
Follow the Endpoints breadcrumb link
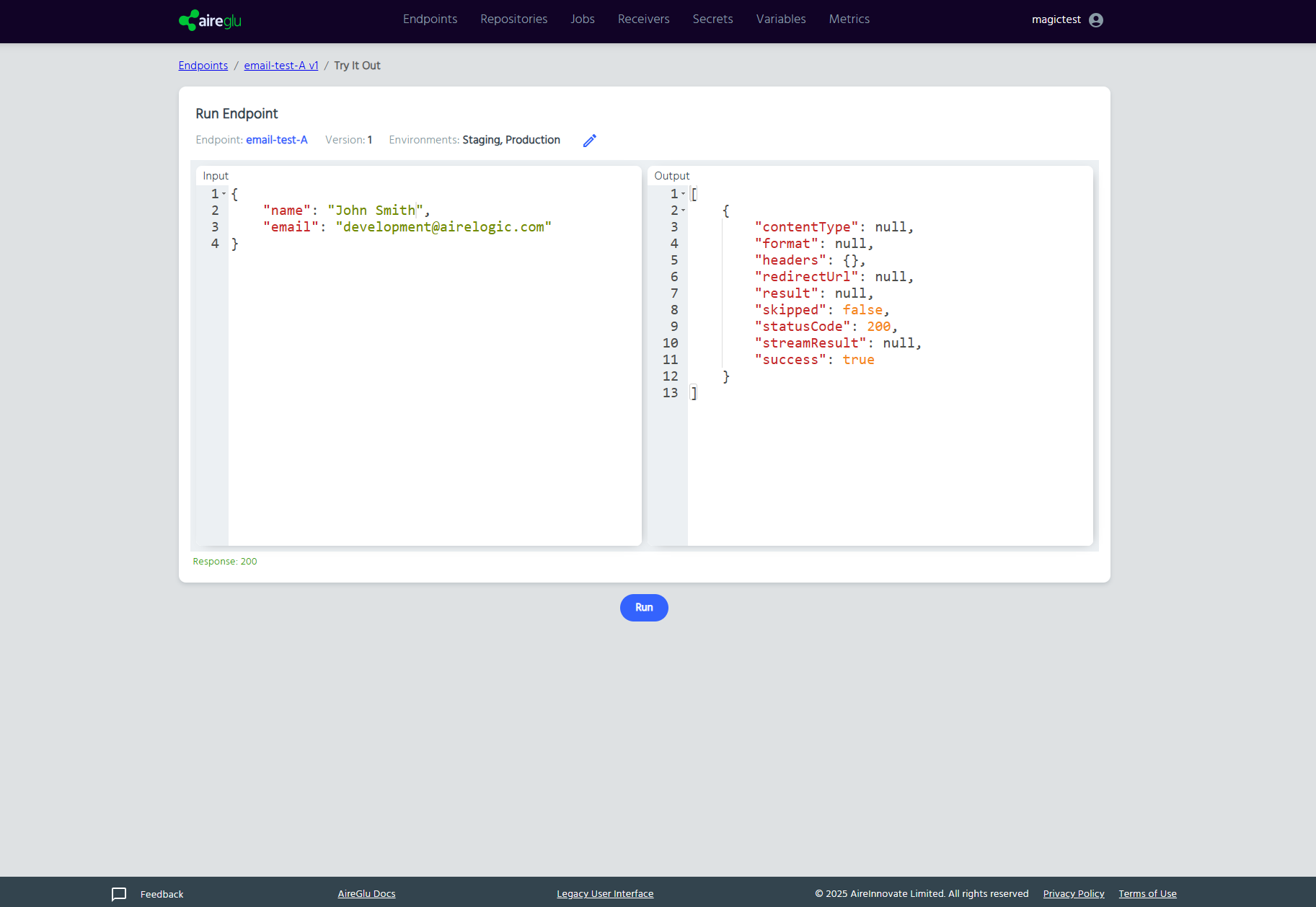(203, 66)
